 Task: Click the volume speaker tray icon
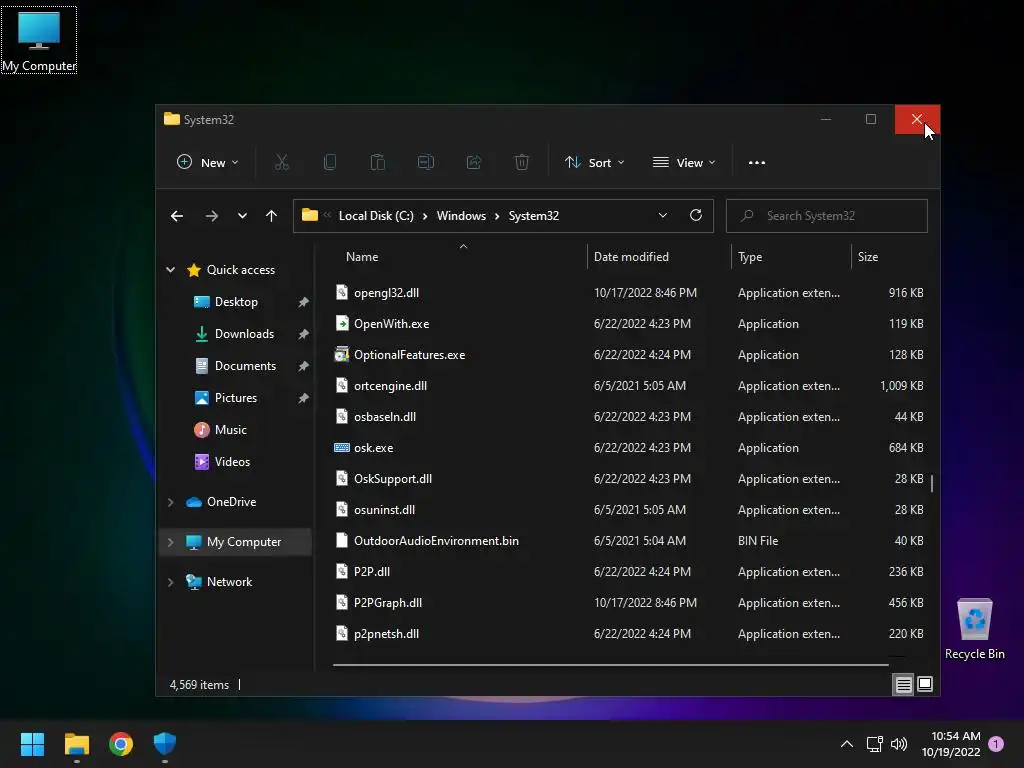click(x=899, y=744)
